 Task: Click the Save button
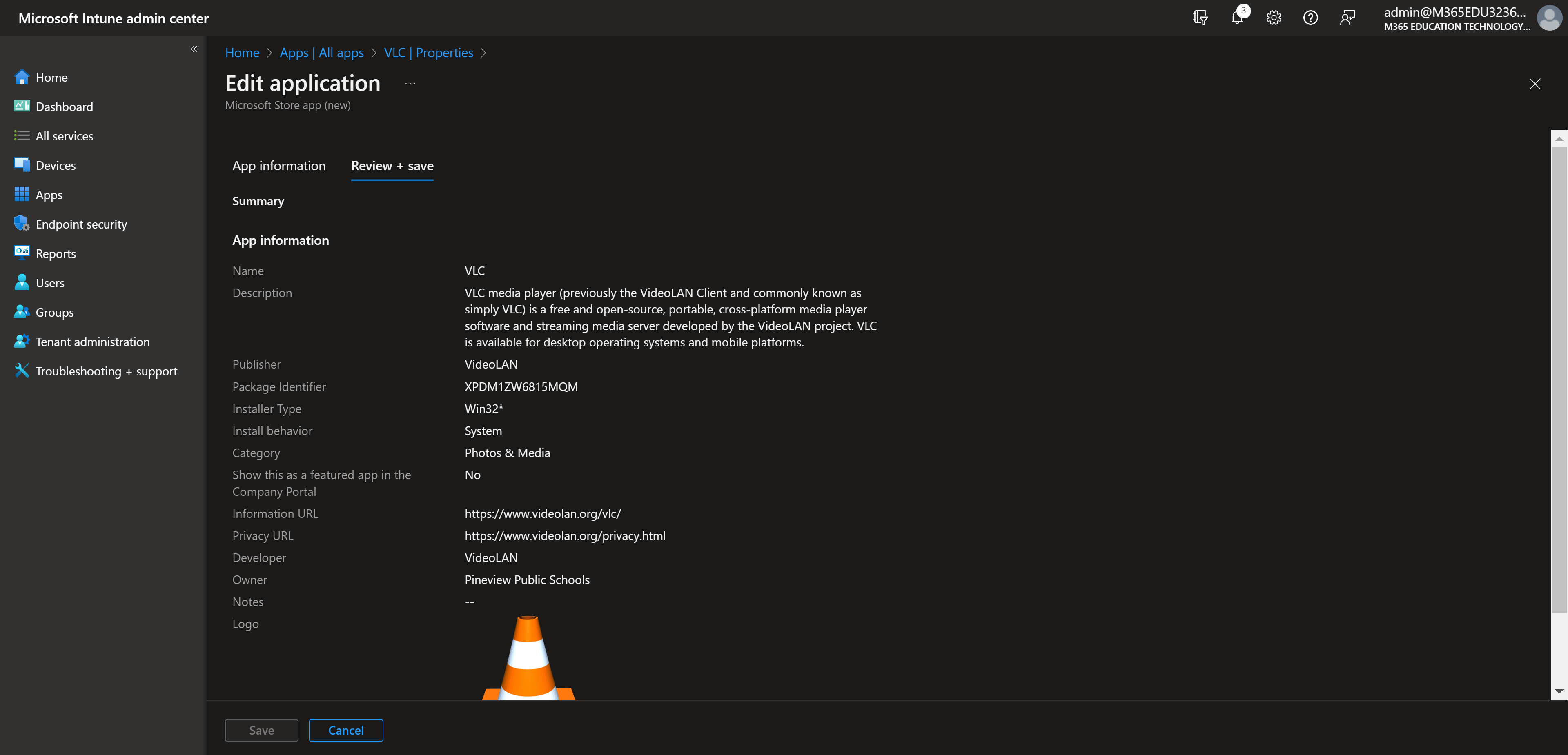coord(262,730)
